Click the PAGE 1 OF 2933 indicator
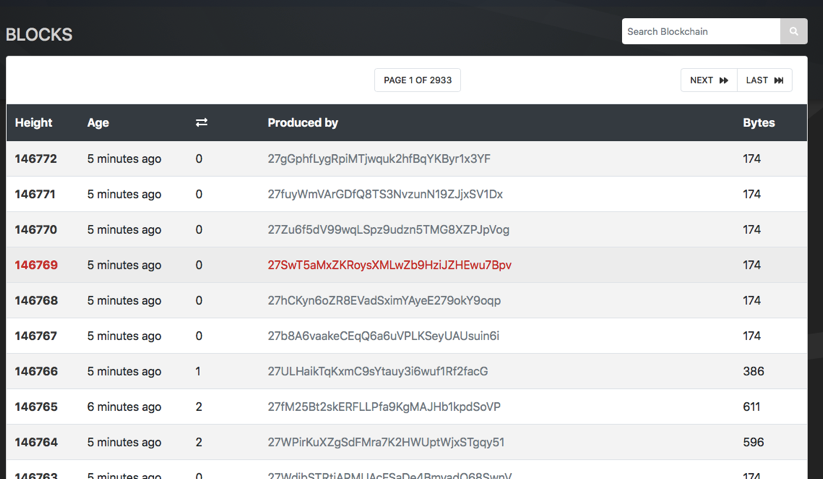 (x=417, y=80)
